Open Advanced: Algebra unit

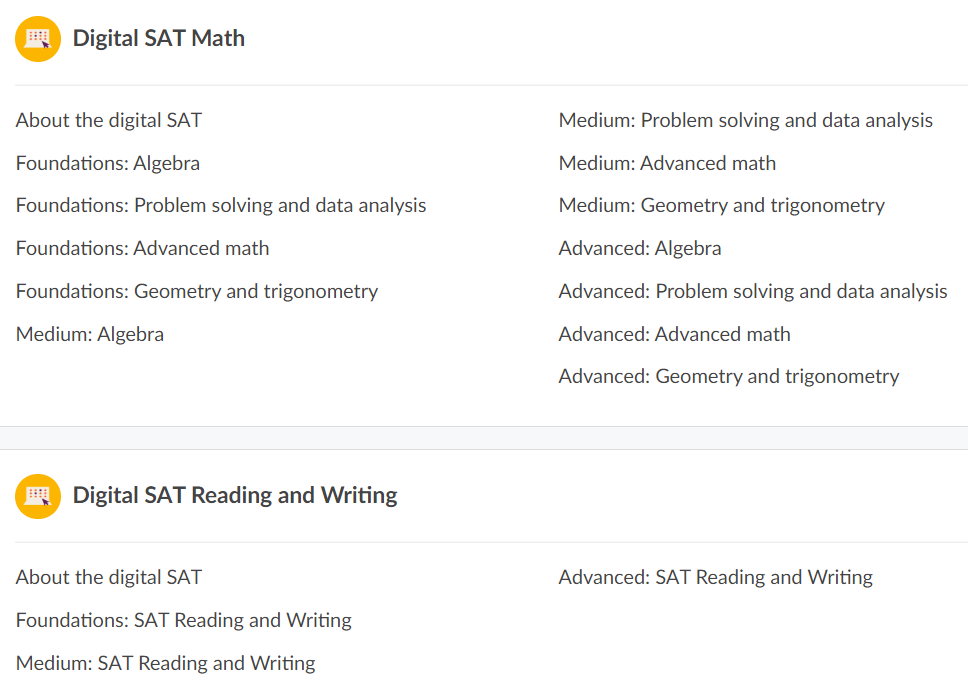pyautogui.click(x=640, y=249)
